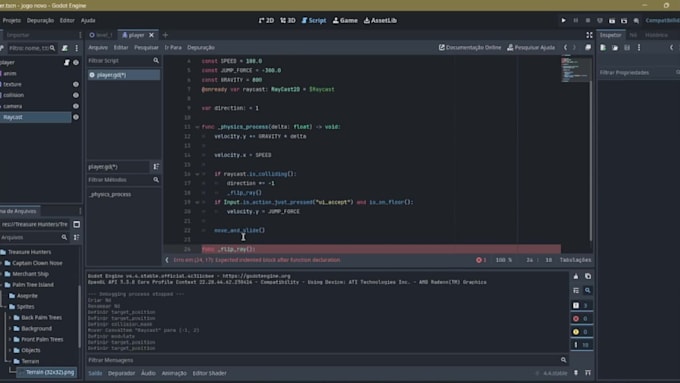Toggle split mode in FileSystem dock

[x=76, y=224]
